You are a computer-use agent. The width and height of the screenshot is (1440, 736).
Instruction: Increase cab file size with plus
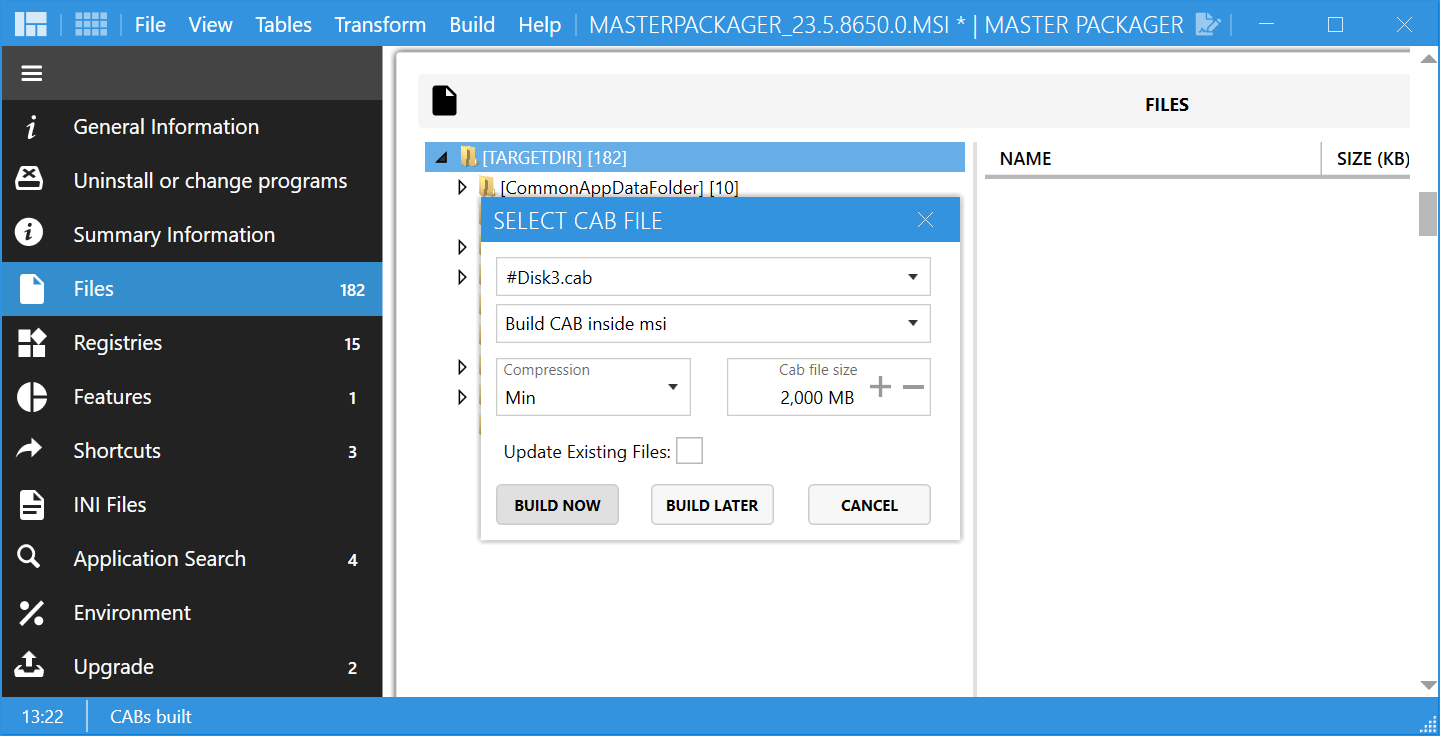[880, 387]
